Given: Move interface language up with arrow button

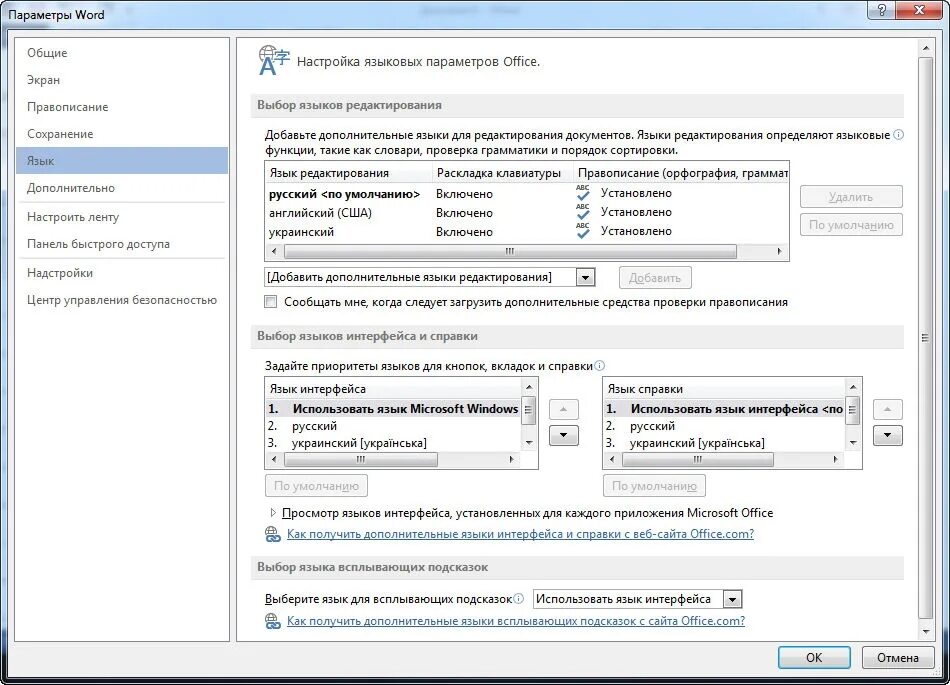Looking at the screenshot, I should pyautogui.click(x=563, y=409).
